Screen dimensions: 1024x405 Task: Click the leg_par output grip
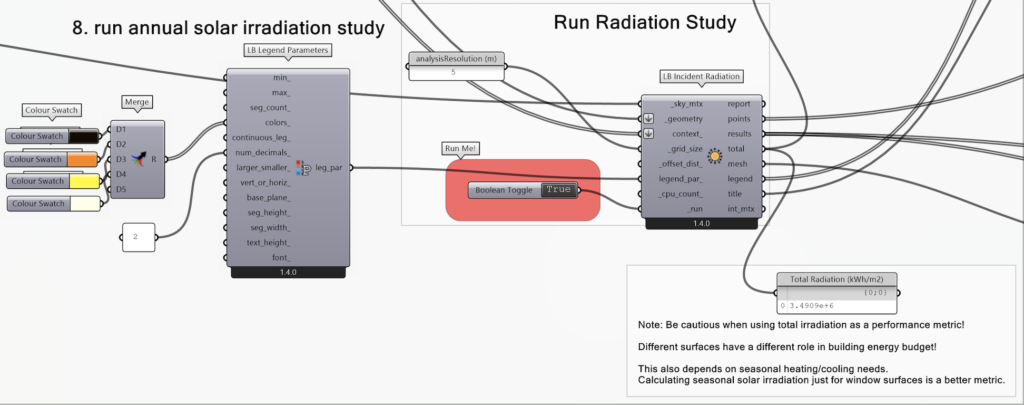point(351,167)
